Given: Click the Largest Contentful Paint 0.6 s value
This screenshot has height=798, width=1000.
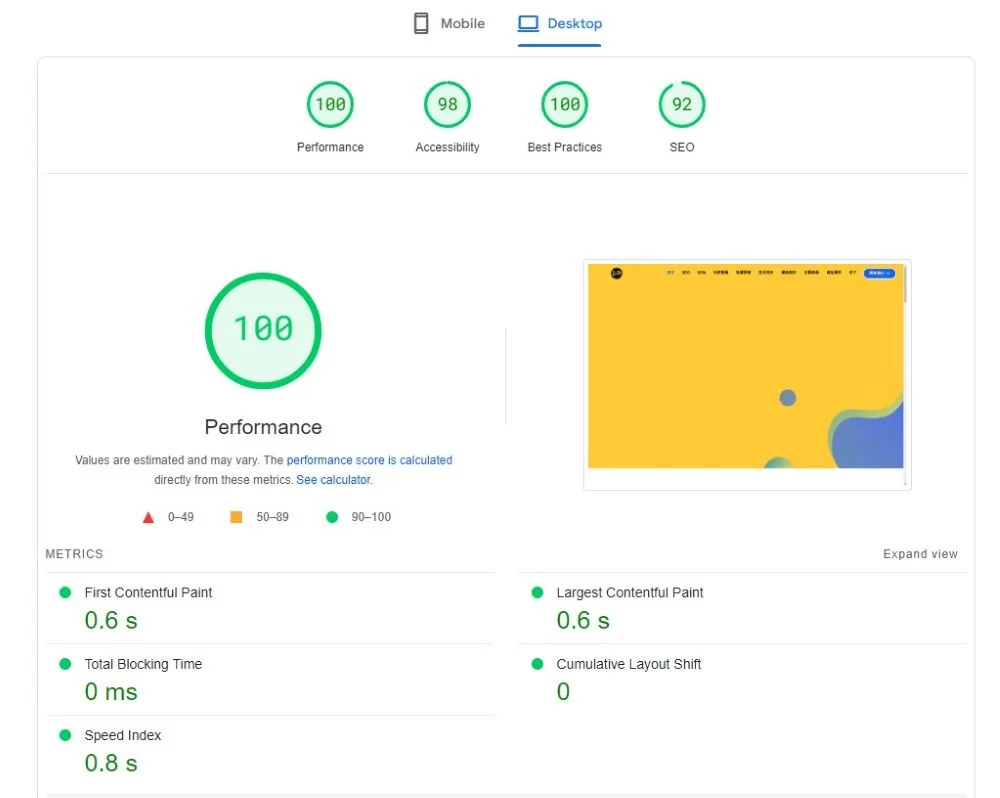Looking at the screenshot, I should coord(583,621).
